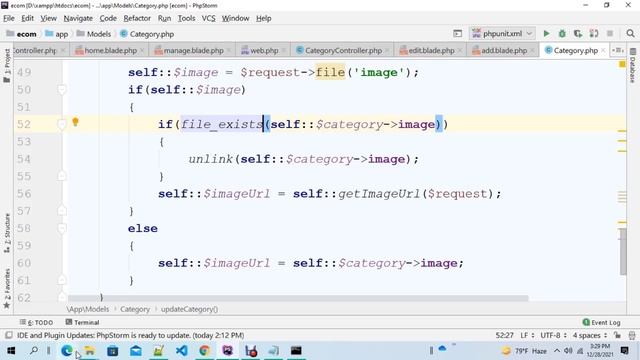
Task: Launch Microsoft Edge from taskbar
Action: [x=67, y=351]
